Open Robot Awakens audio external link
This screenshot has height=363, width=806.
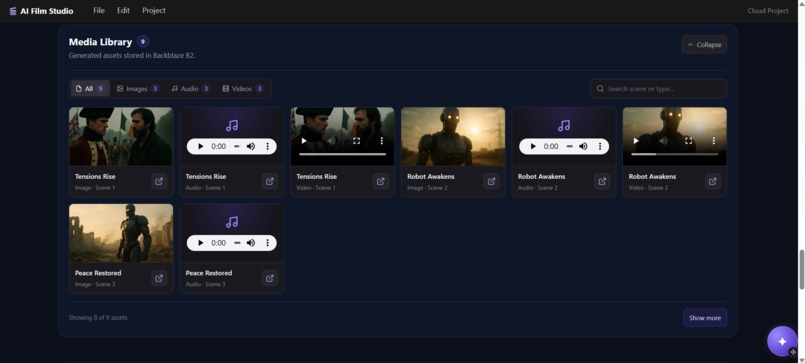[602, 181]
